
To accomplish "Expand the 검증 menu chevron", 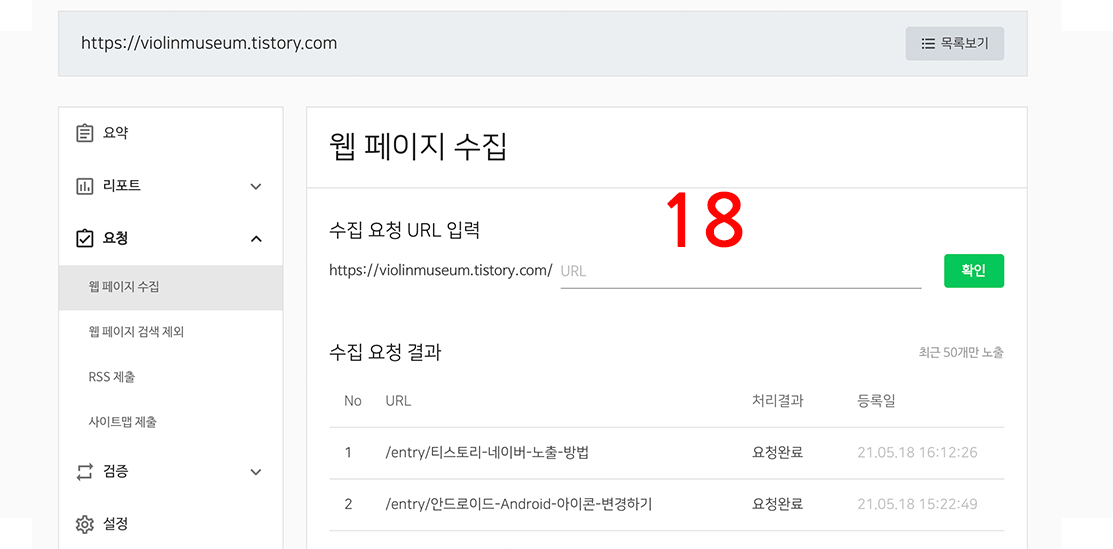I will (256, 472).
